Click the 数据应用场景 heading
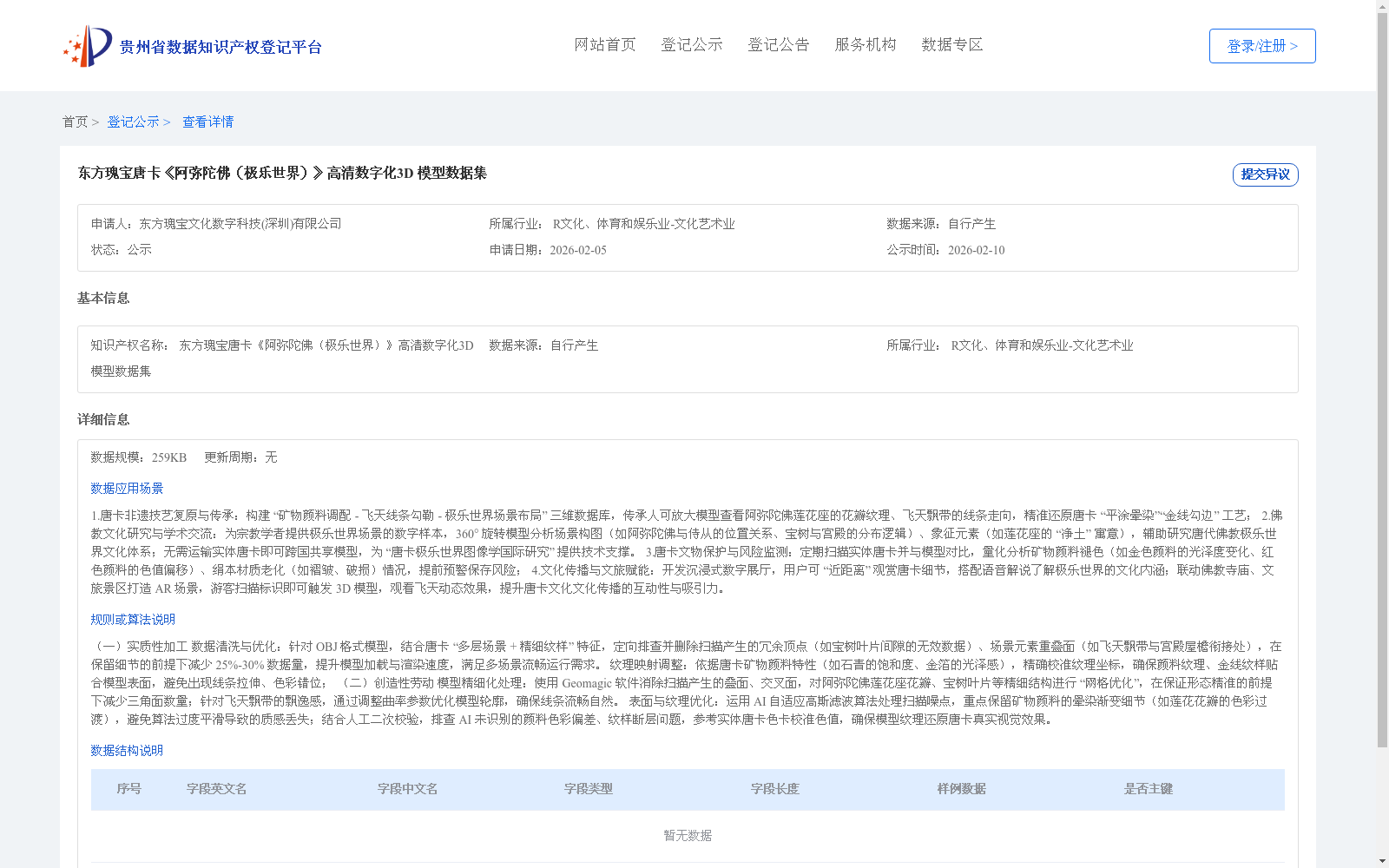Viewport: 1389px width, 868px height. tap(127, 489)
